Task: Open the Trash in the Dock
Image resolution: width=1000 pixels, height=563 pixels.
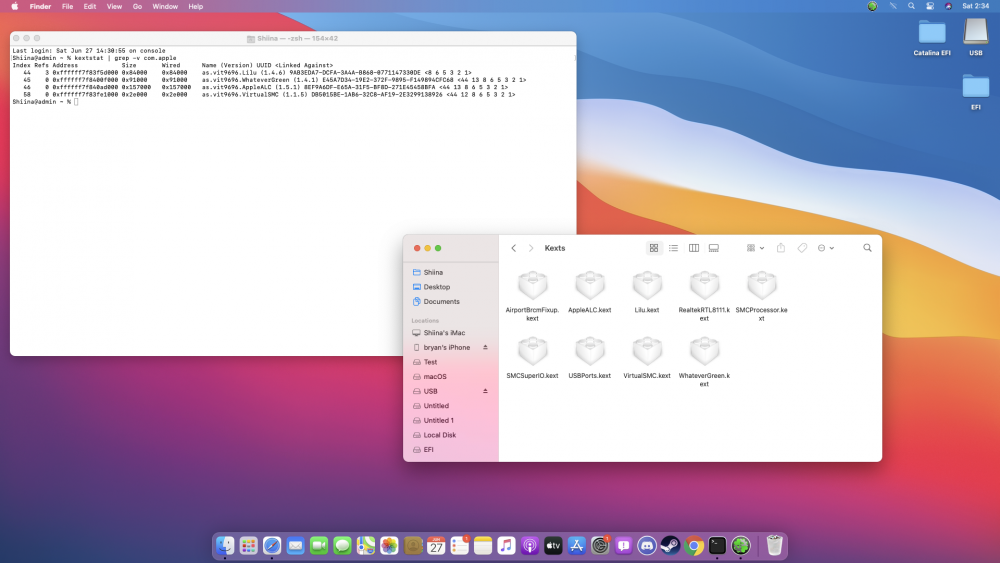Action: coord(774,546)
